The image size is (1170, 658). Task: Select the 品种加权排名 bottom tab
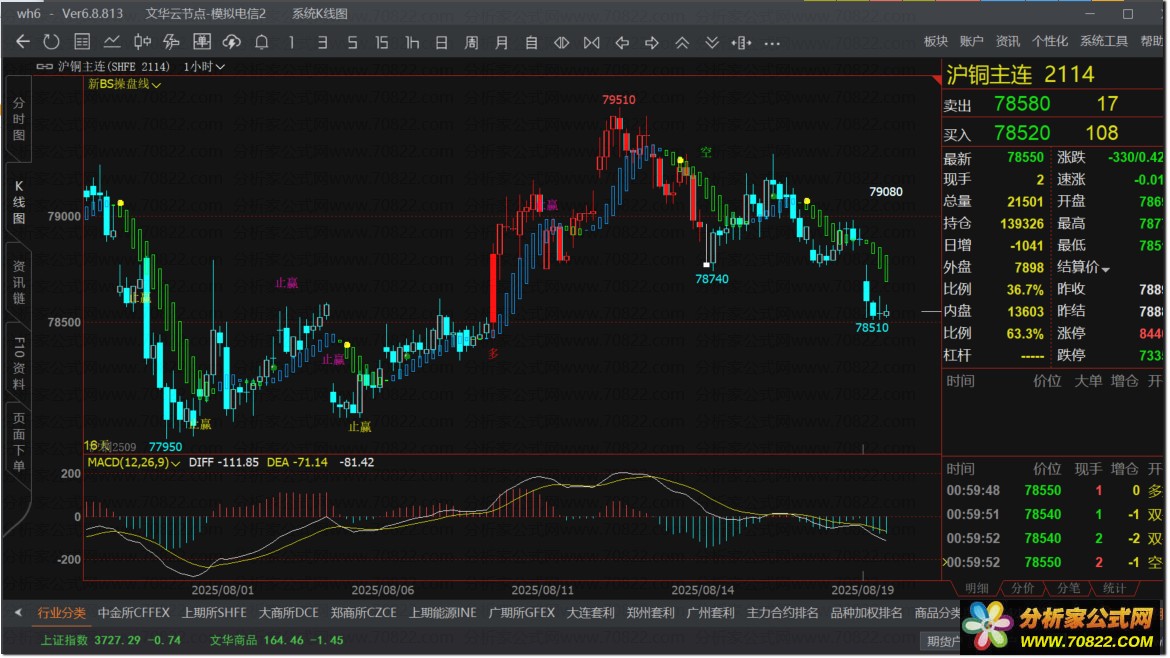[x=866, y=613]
